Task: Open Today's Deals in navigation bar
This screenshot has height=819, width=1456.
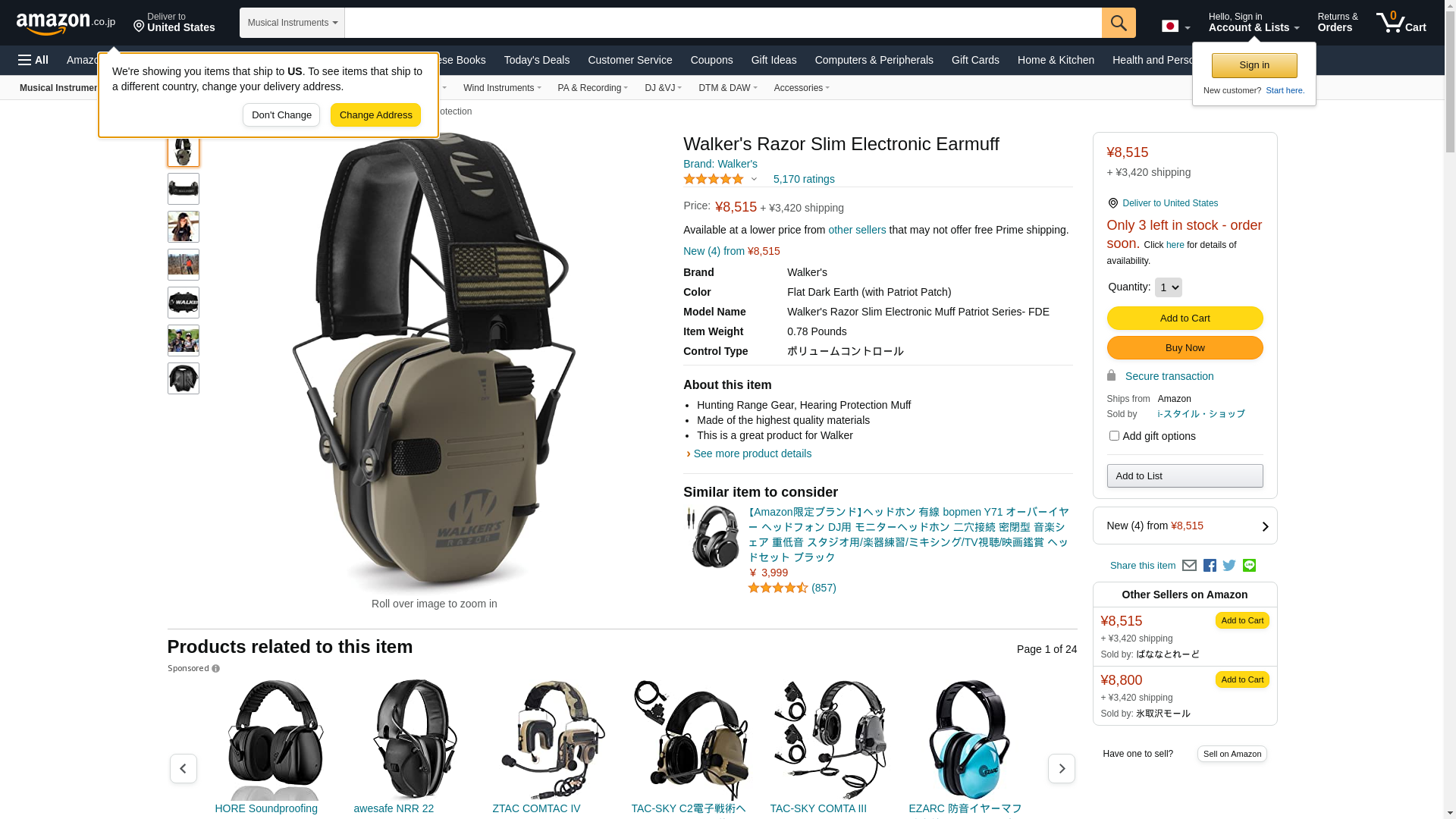Action: (537, 60)
